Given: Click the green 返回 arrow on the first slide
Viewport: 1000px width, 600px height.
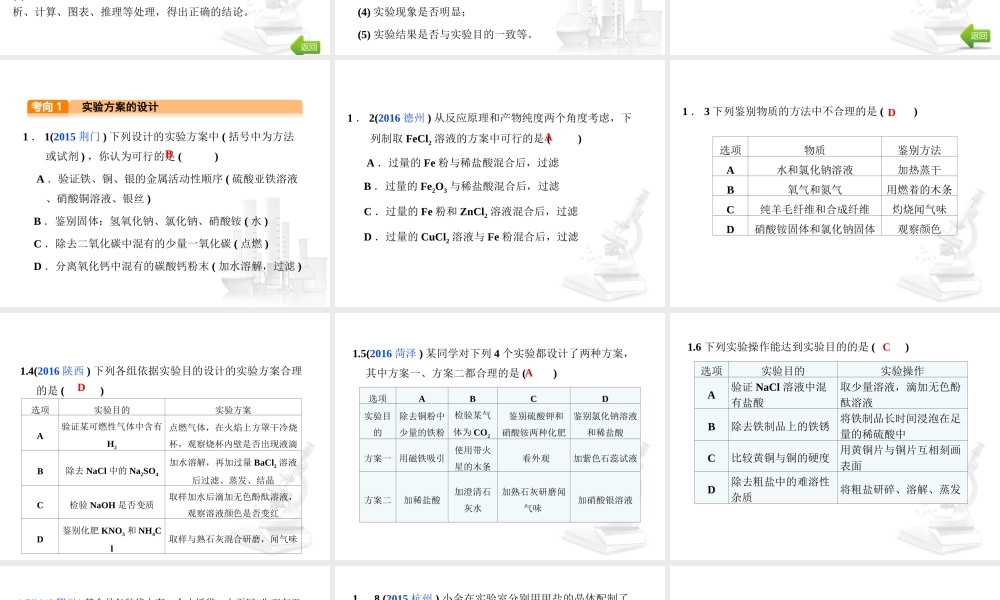Looking at the screenshot, I should click(307, 46).
